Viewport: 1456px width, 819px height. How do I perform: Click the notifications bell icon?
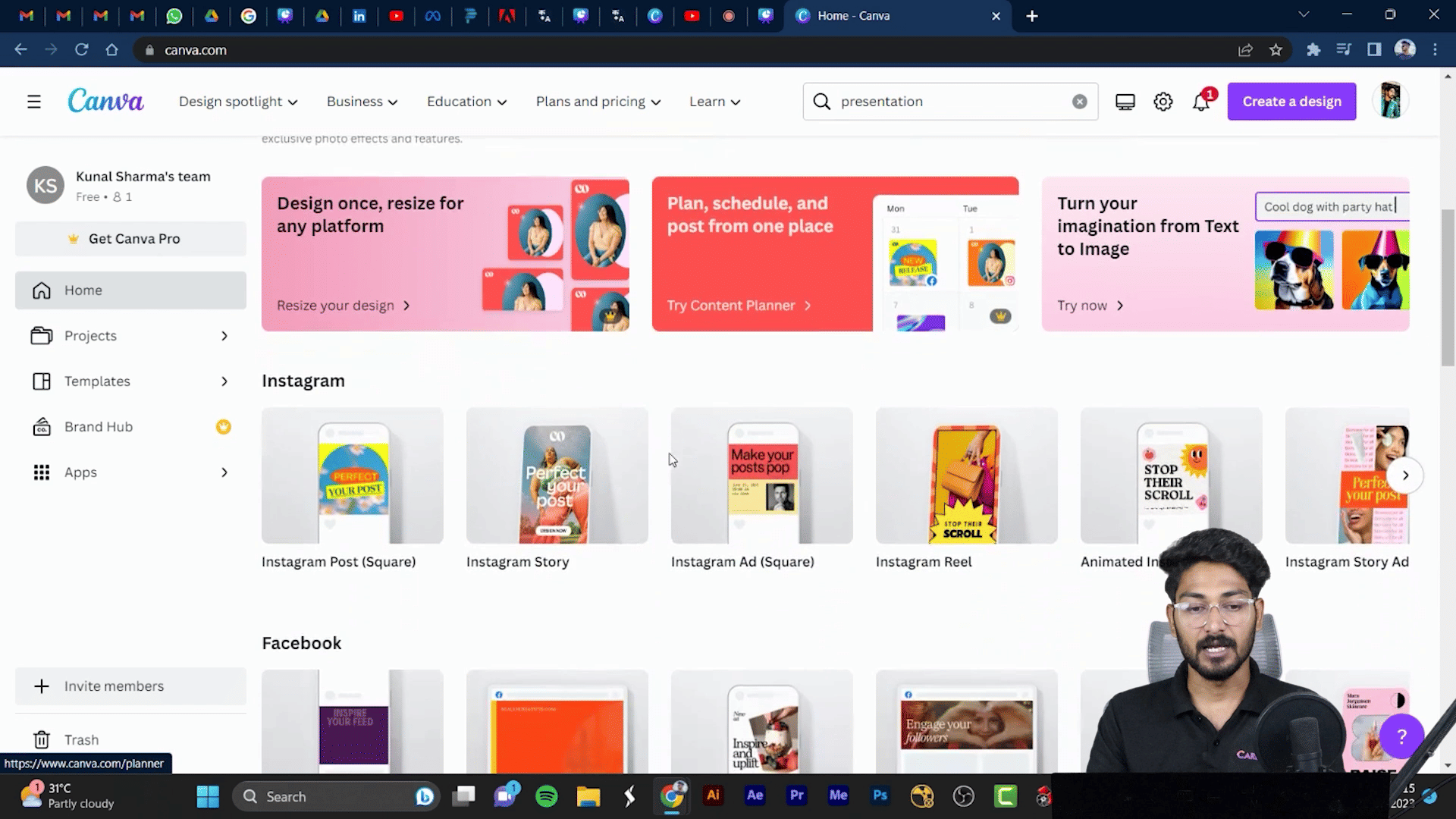point(1200,102)
